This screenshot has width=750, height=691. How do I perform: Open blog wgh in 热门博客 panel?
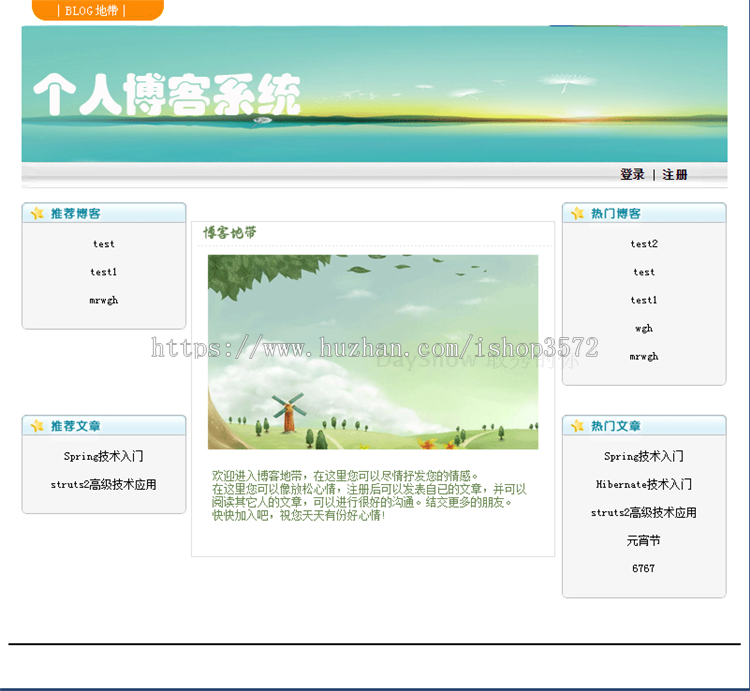(644, 329)
